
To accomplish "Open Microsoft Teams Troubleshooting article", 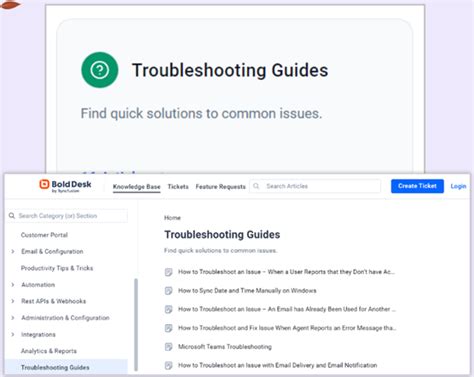I will (x=225, y=347).
